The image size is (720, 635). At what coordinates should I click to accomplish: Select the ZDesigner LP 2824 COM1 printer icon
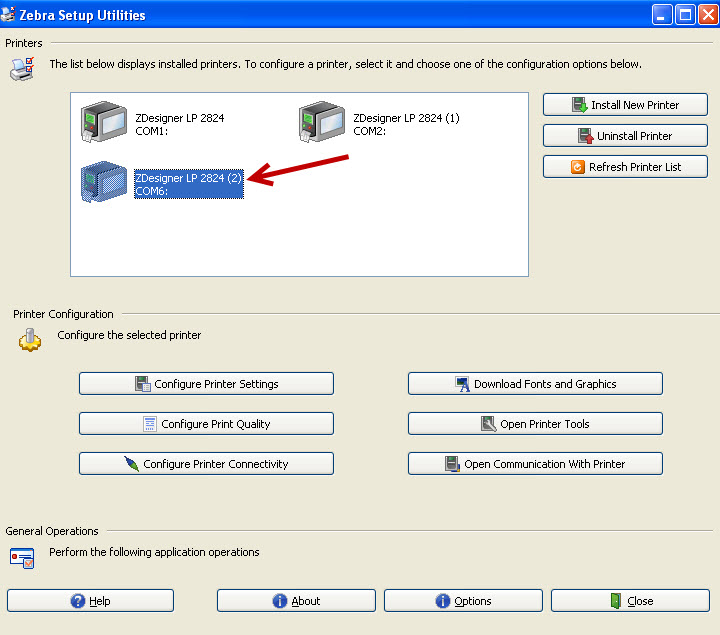[x=104, y=124]
